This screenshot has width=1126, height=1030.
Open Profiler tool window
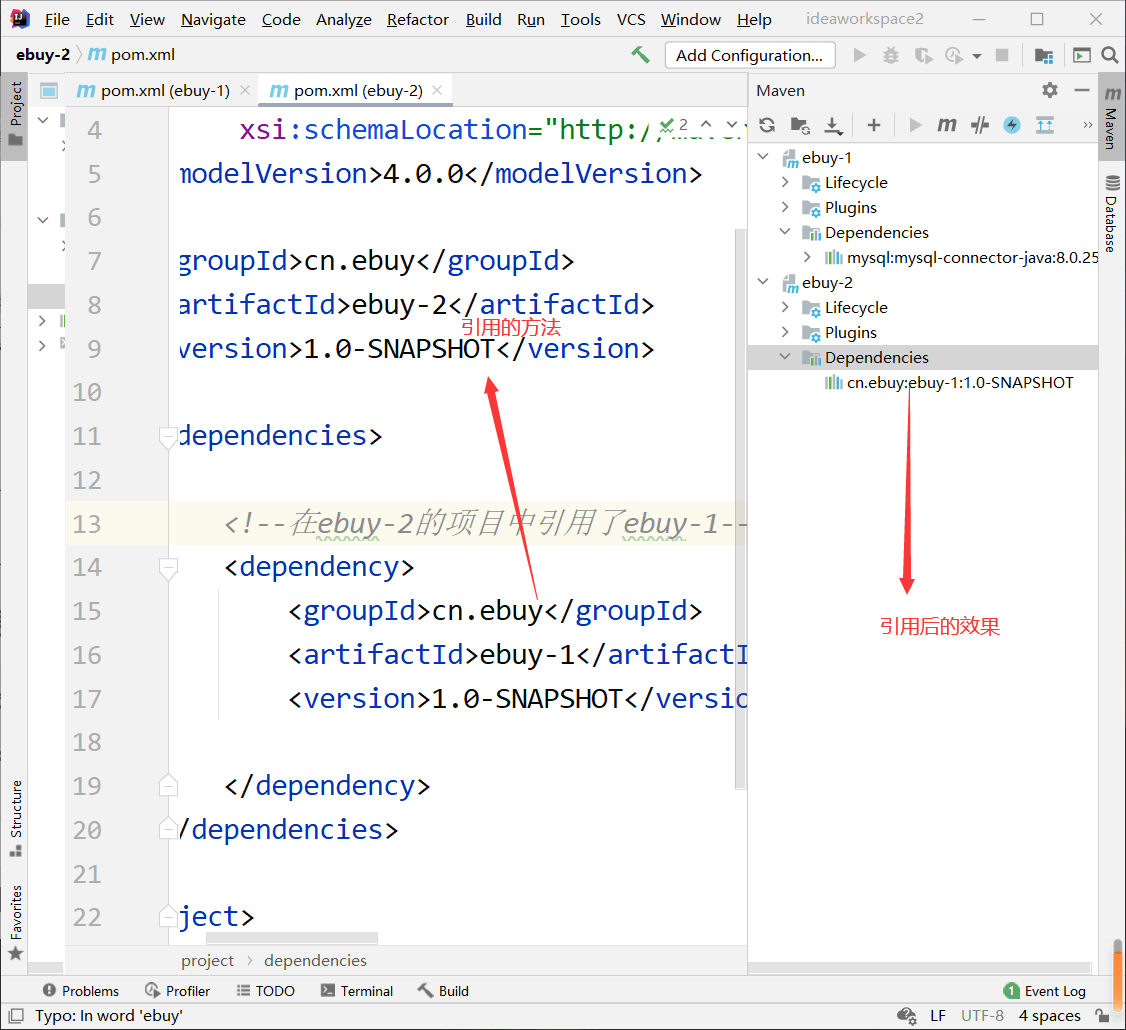coord(177,990)
